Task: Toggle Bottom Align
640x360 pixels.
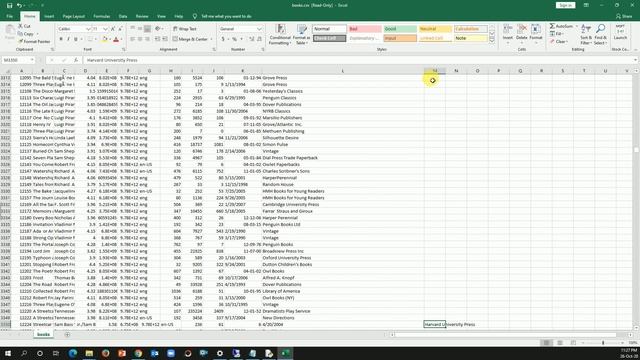Action: tap(147, 29)
